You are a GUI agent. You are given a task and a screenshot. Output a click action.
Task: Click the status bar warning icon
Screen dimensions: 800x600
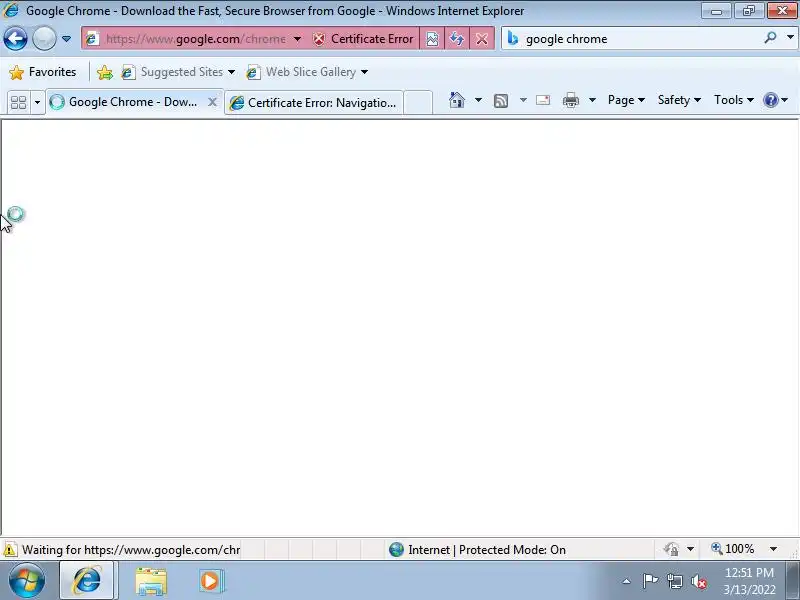tap(9, 550)
